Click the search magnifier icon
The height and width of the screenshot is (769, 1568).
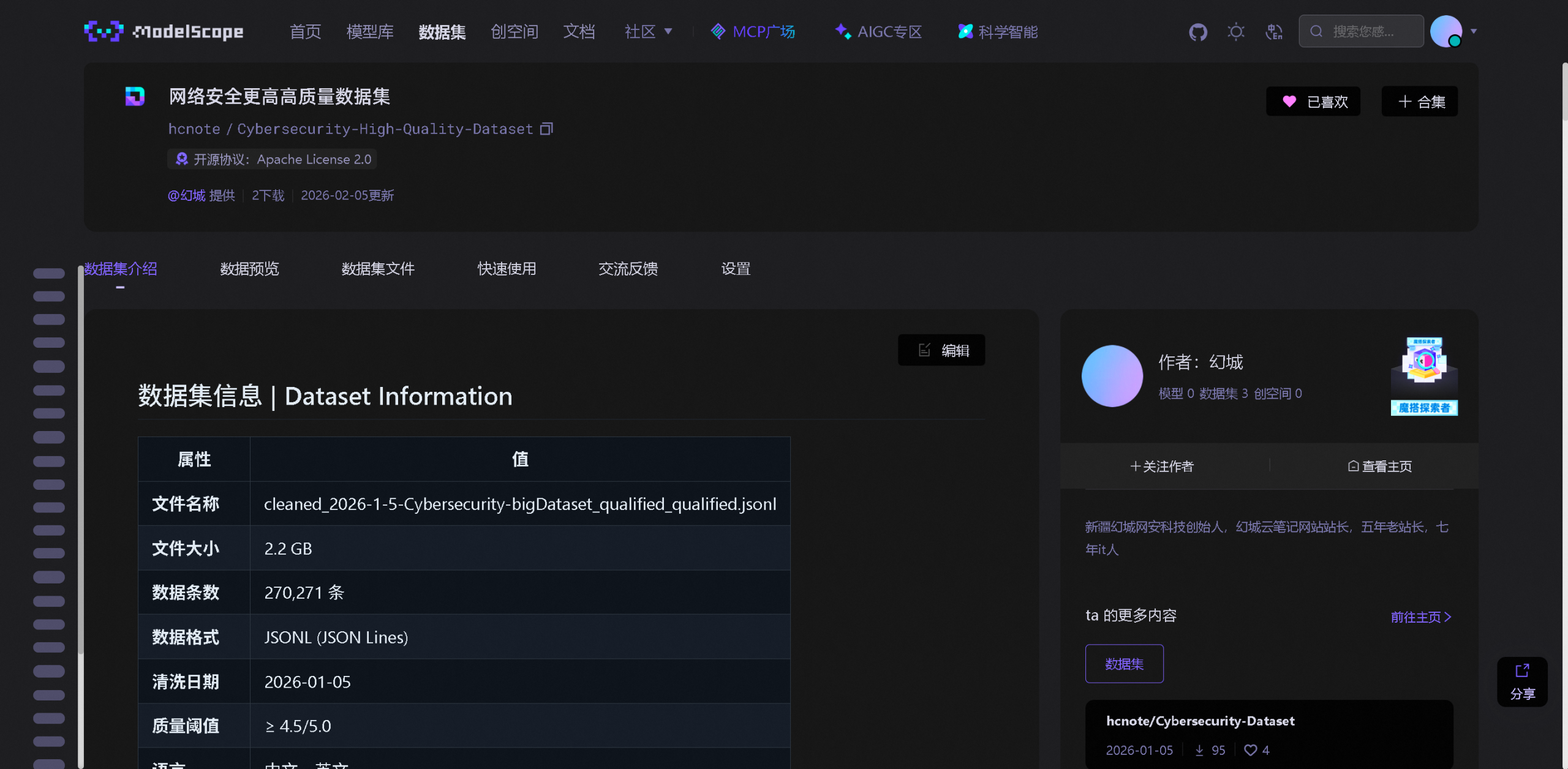[1316, 31]
